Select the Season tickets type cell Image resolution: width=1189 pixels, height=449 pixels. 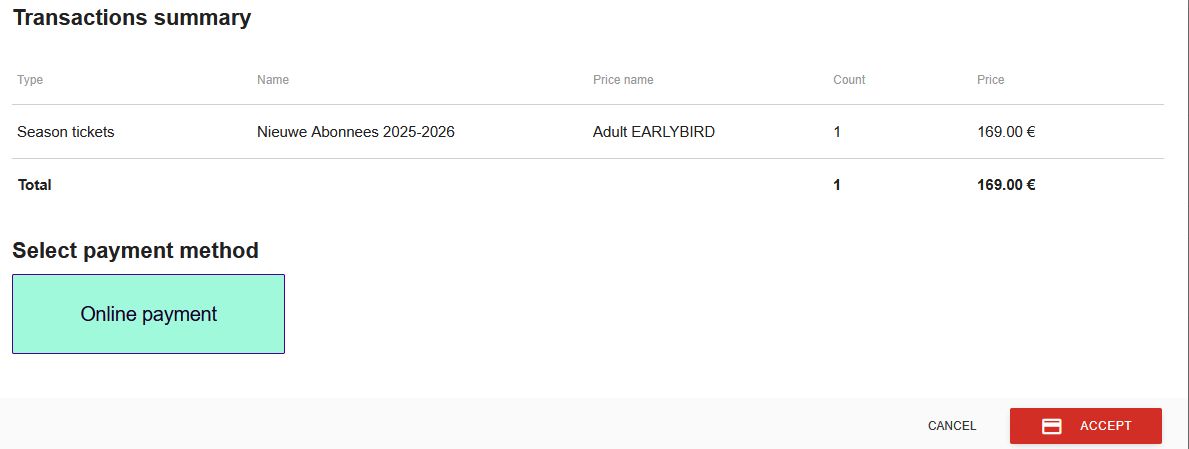pyautogui.click(x=65, y=132)
